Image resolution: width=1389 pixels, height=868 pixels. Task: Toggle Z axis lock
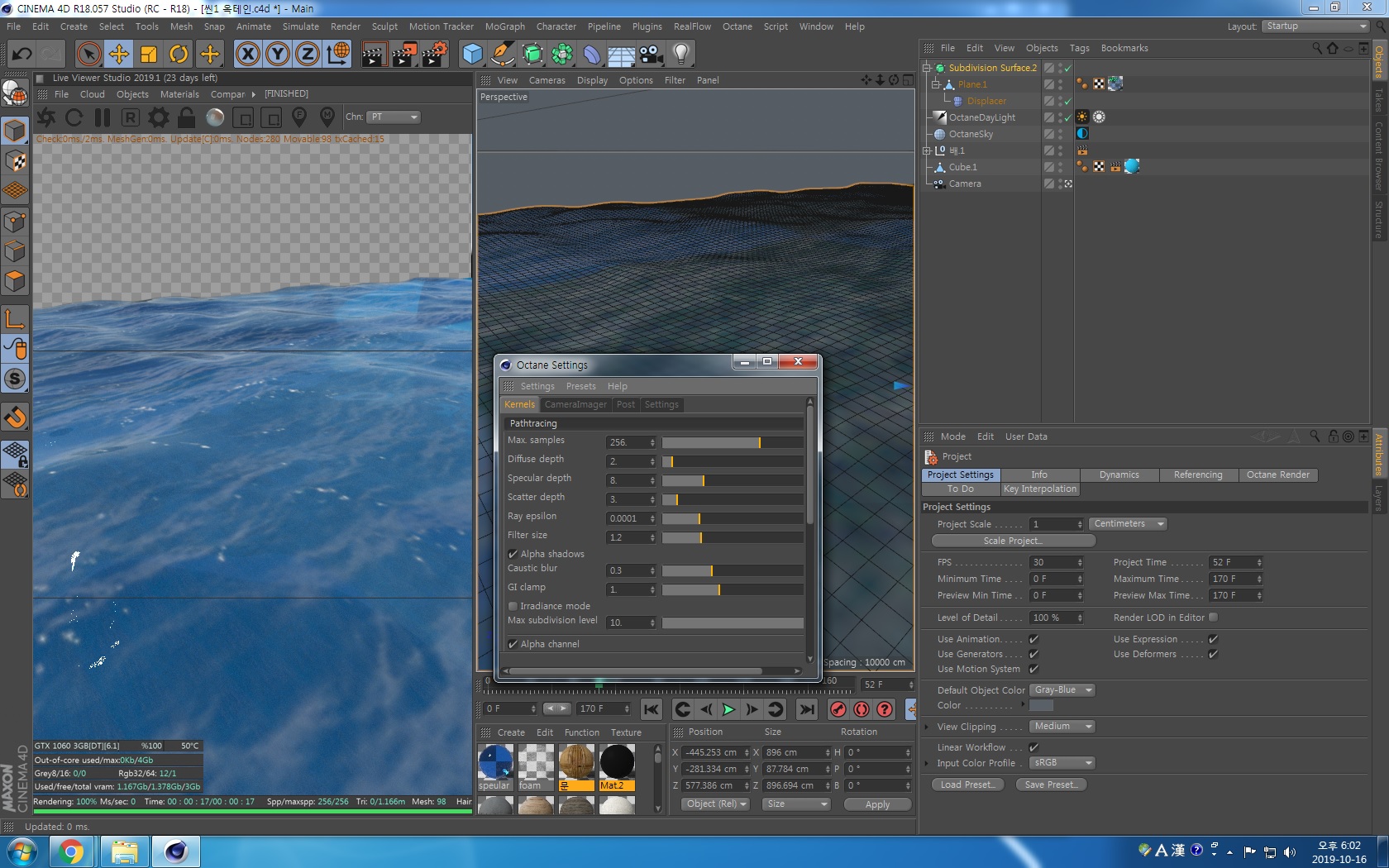(x=308, y=55)
